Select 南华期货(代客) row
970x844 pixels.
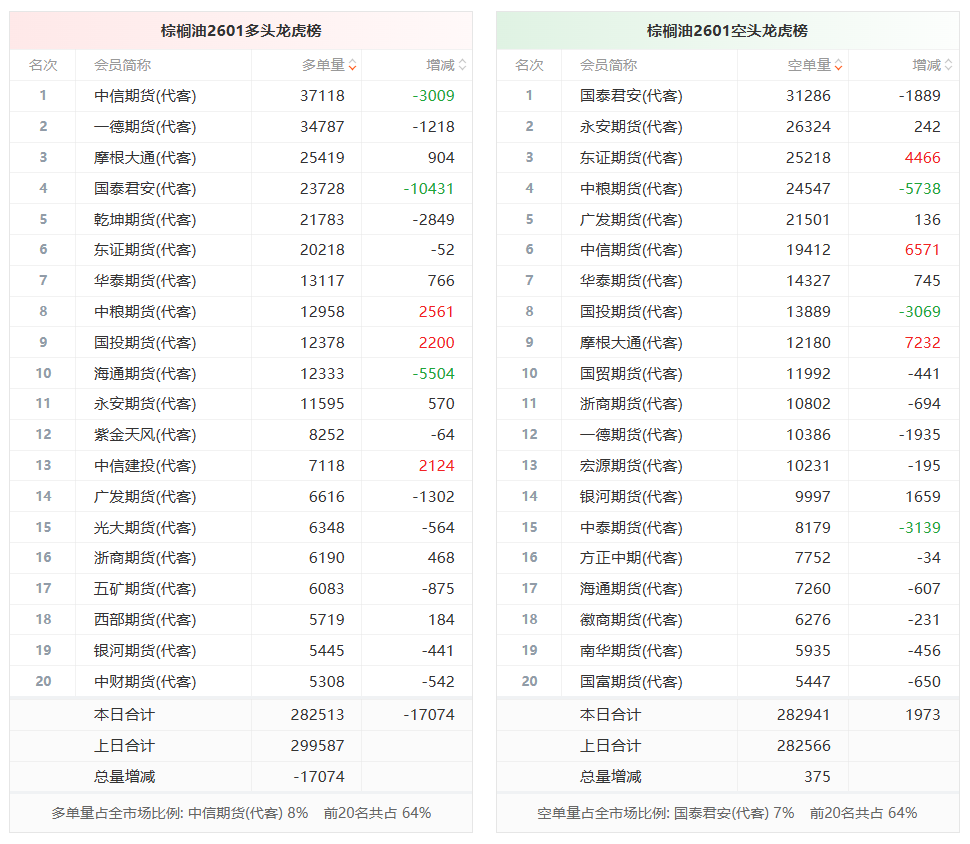[728, 651]
